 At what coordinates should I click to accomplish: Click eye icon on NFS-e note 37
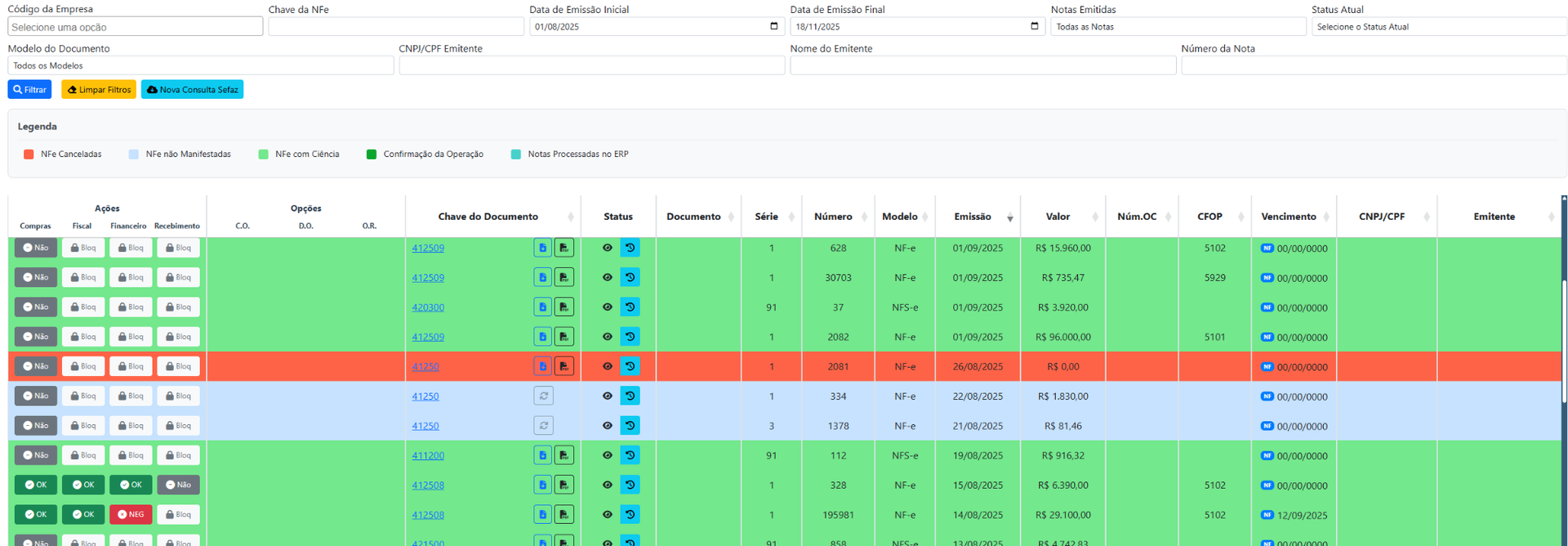[607, 307]
